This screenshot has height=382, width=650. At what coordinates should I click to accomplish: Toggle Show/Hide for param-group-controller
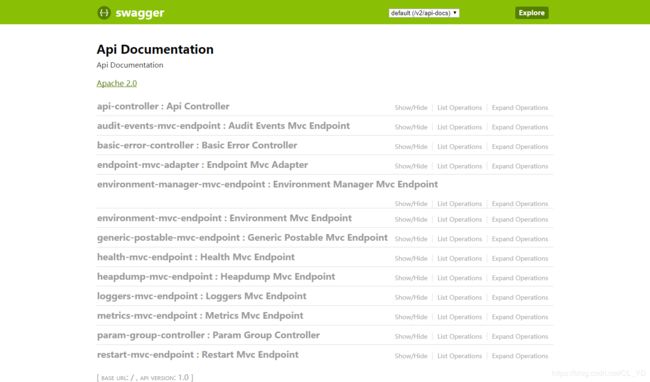411,336
